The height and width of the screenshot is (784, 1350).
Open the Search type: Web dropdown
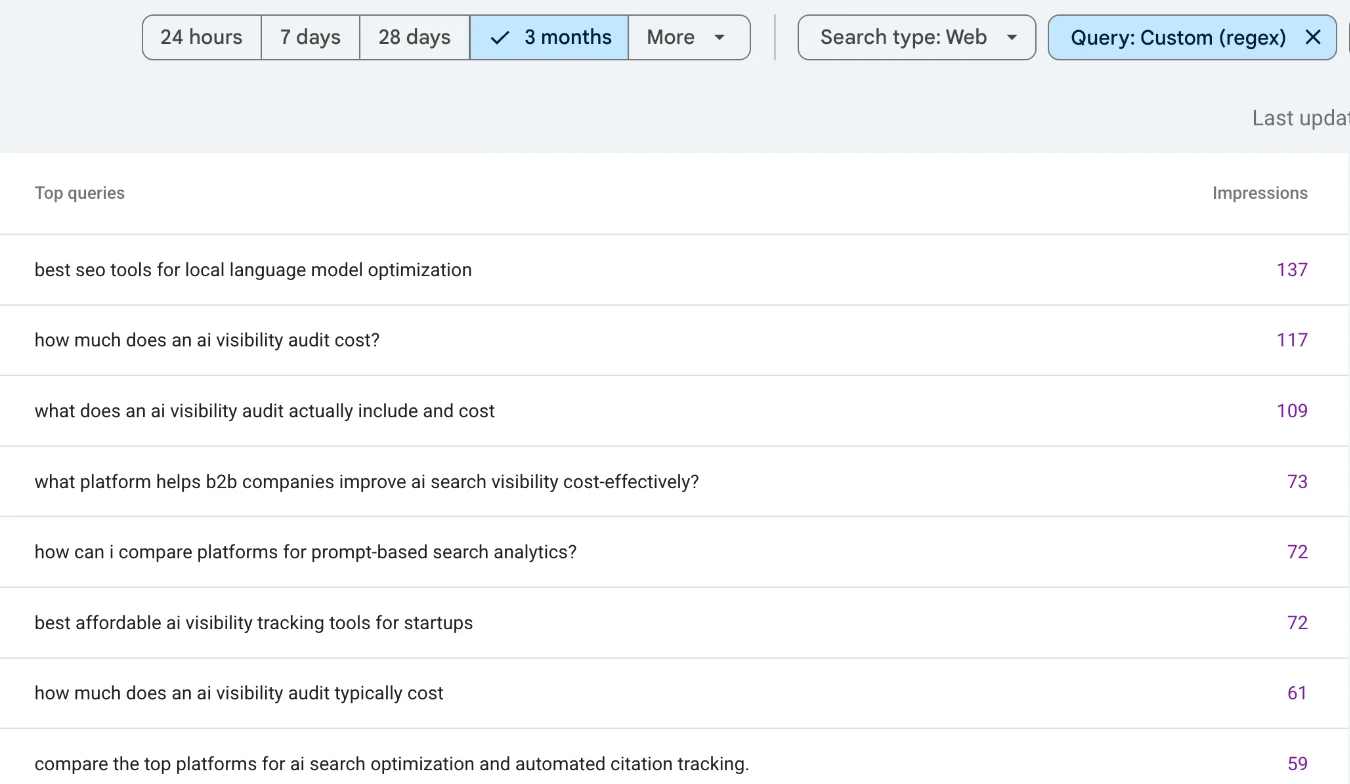coord(917,37)
